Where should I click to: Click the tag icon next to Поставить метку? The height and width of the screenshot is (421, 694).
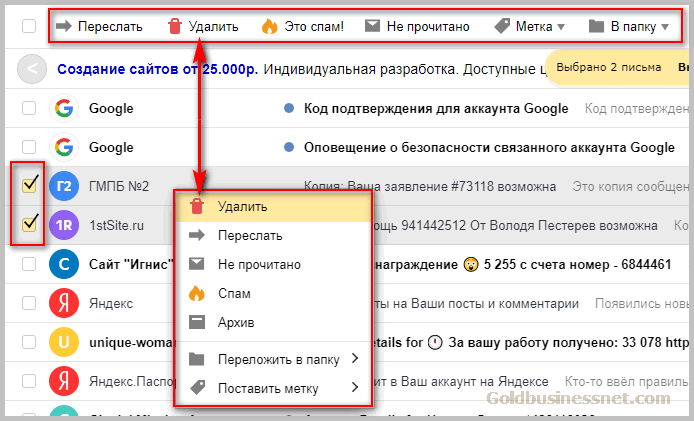pos(197,388)
